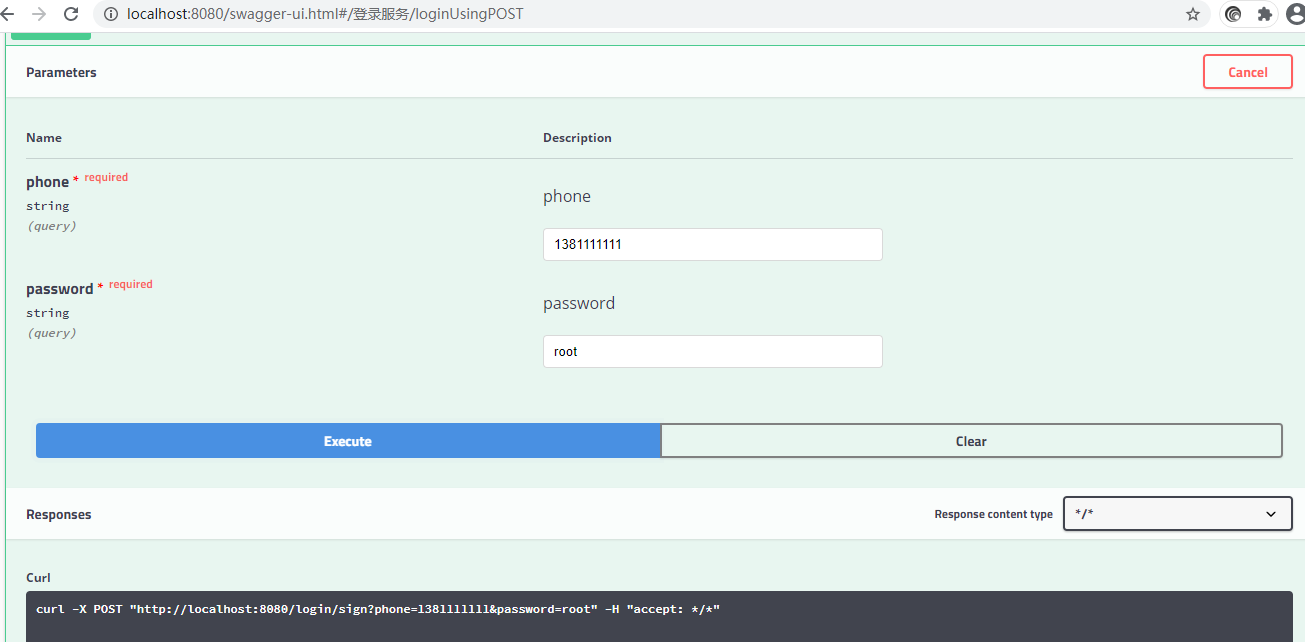Click the phone parameter name

(x=47, y=182)
